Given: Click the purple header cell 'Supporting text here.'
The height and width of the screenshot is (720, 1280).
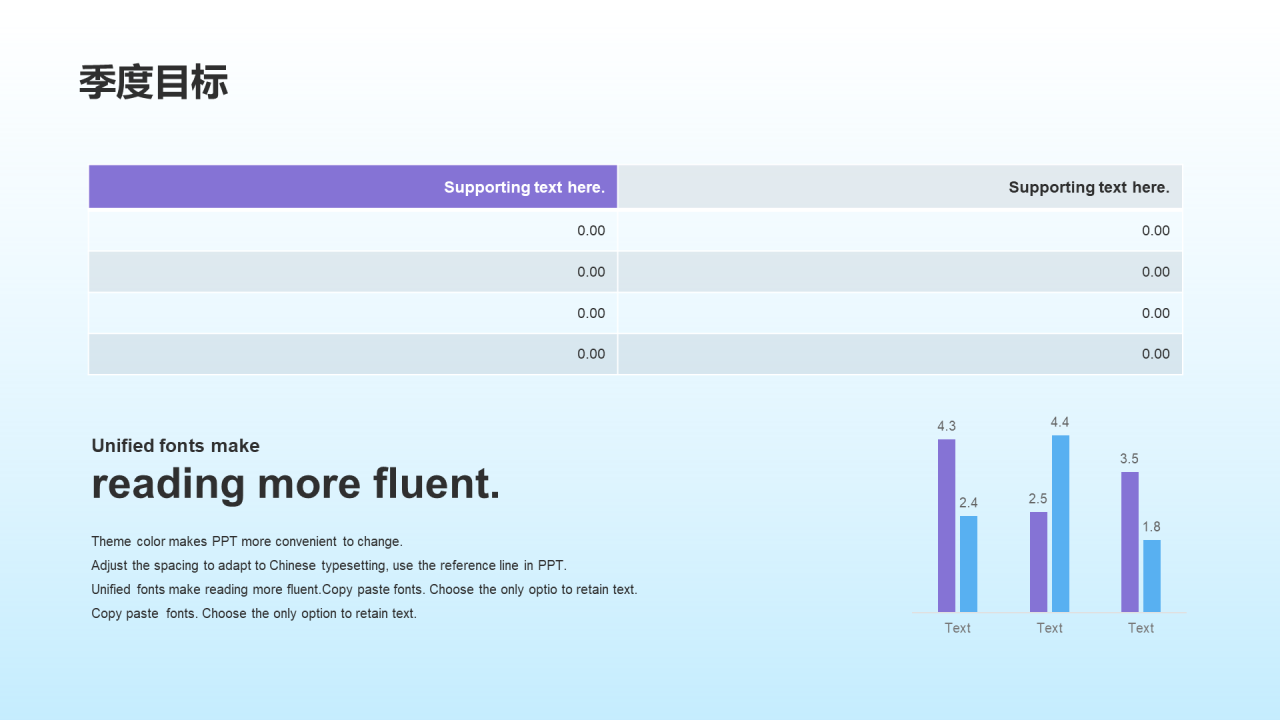Looking at the screenshot, I should [x=353, y=187].
